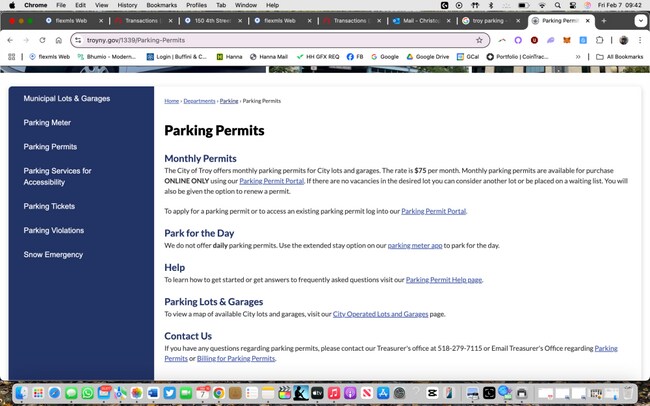Image resolution: width=650 pixels, height=406 pixels.
Task: Open the Extensions puzzle icon
Action: pyautogui.click(x=599, y=40)
